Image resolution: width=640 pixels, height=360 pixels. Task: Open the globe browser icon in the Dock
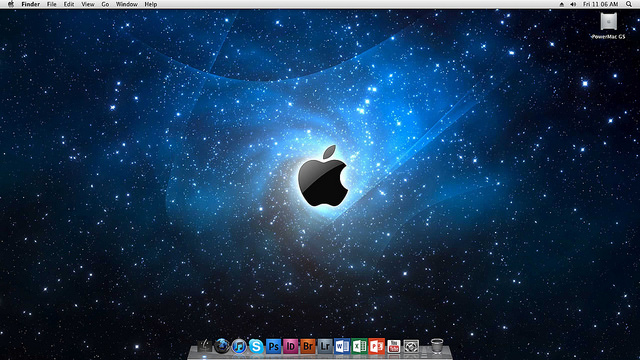(222, 346)
